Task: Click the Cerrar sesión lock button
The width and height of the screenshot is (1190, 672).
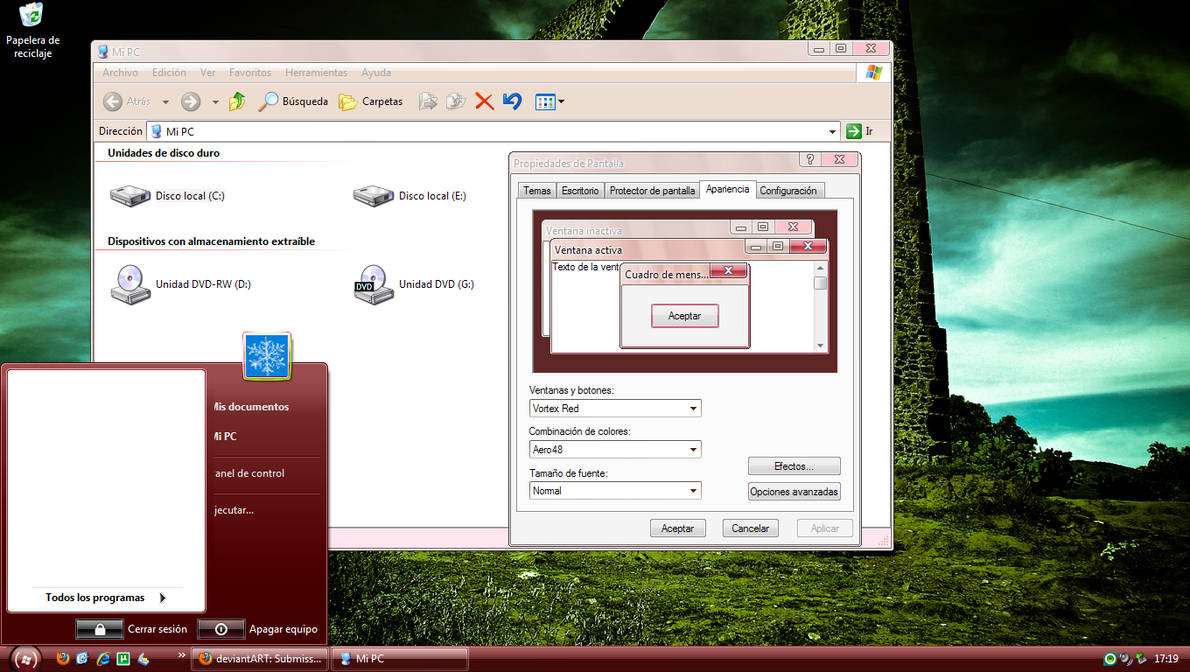Action: click(x=99, y=629)
